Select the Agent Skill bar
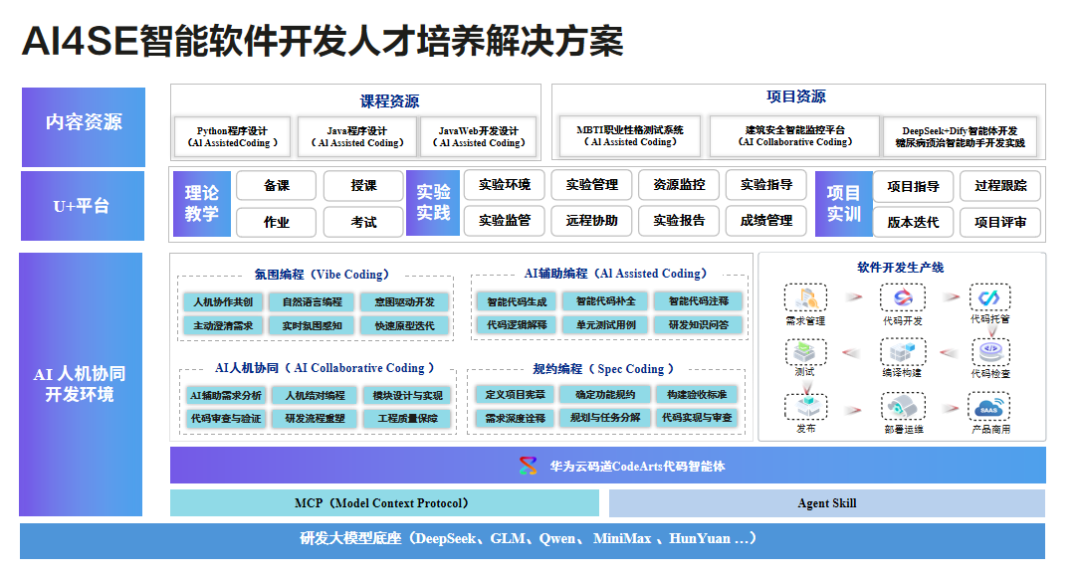The image size is (1080, 576). [827, 503]
